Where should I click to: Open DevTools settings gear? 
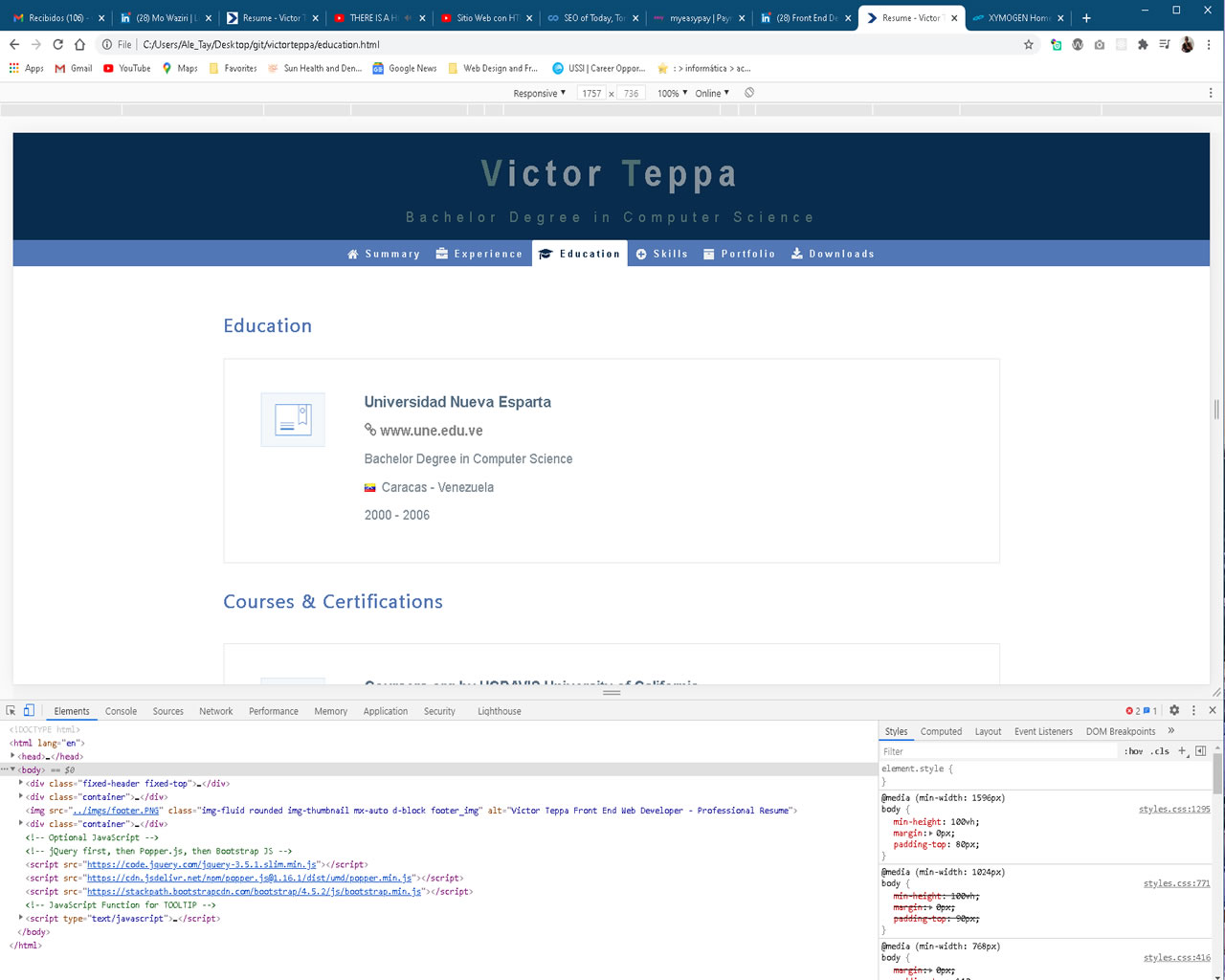1174,710
